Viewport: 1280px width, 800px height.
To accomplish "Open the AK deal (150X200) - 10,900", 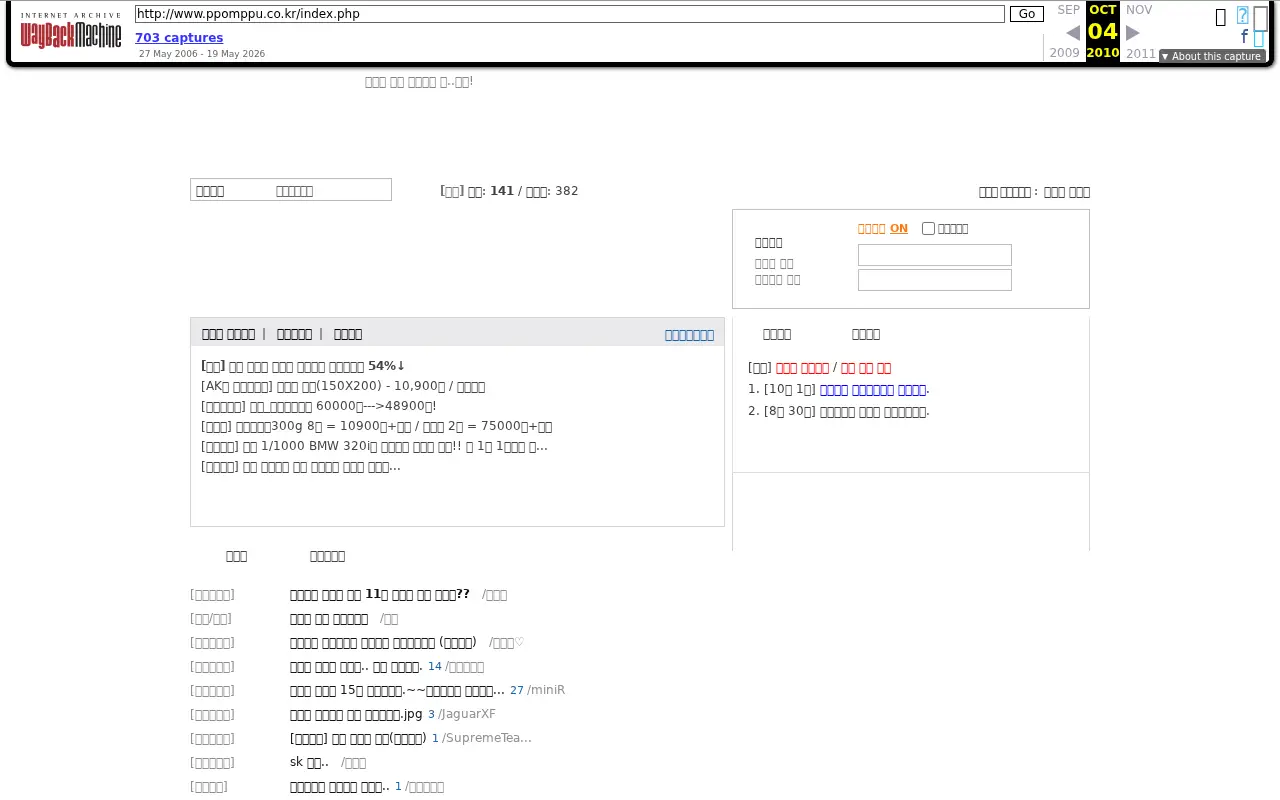I will pyautogui.click(x=343, y=386).
